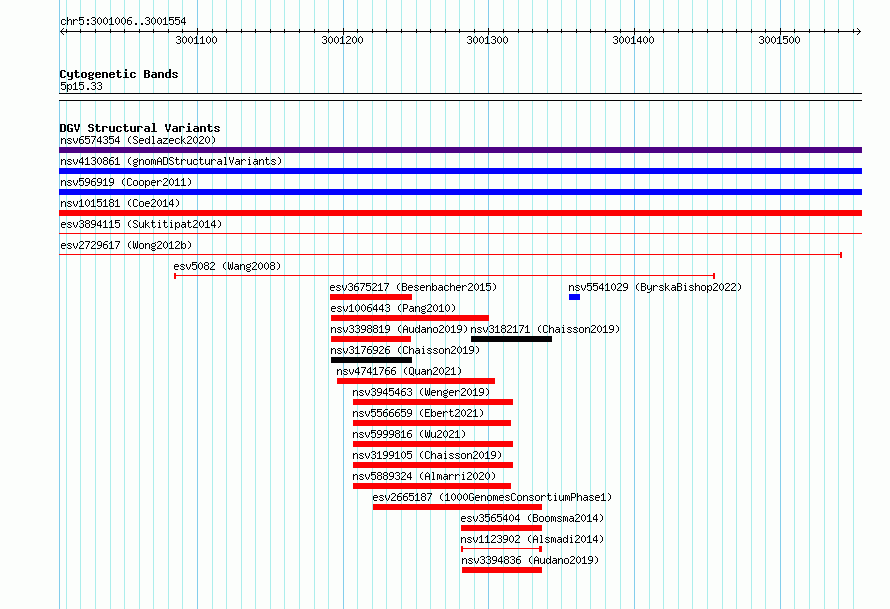Click the red nsv3398819 variant bar
890x609 pixels.
[x=371, y=339]
